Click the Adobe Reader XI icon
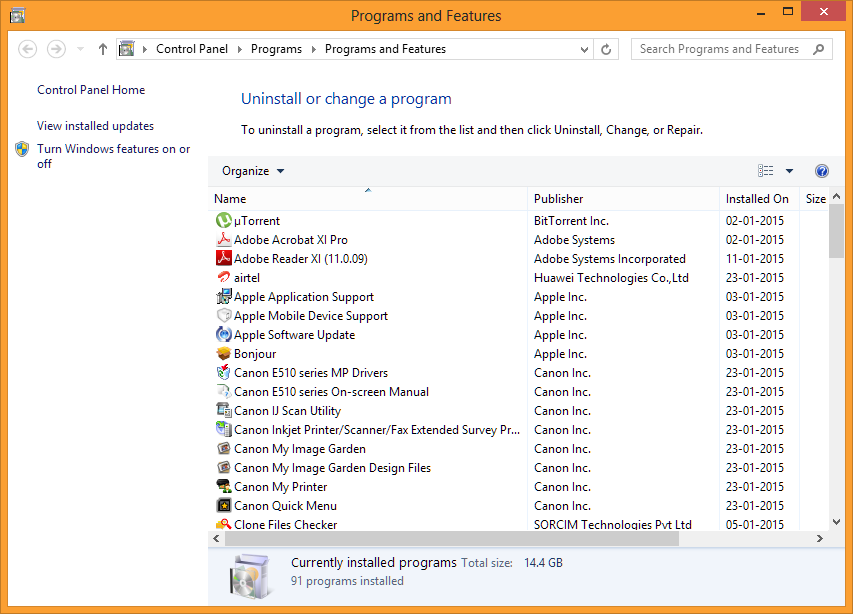 point(224,258)
